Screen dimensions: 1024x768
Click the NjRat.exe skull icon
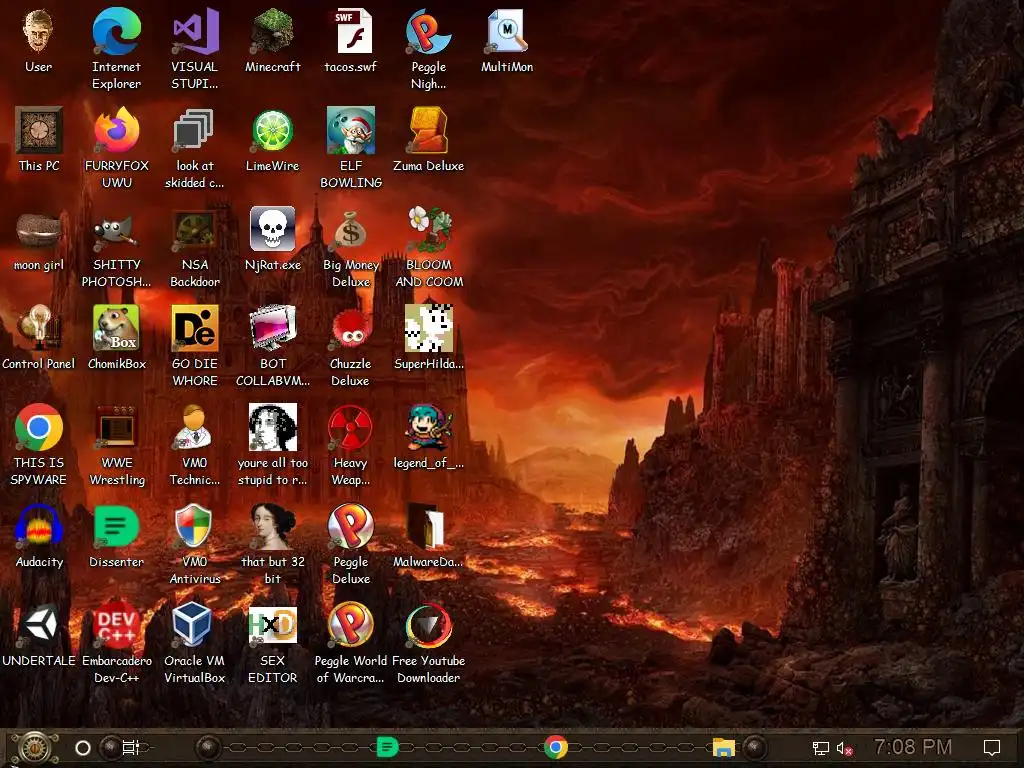(273, 229)
